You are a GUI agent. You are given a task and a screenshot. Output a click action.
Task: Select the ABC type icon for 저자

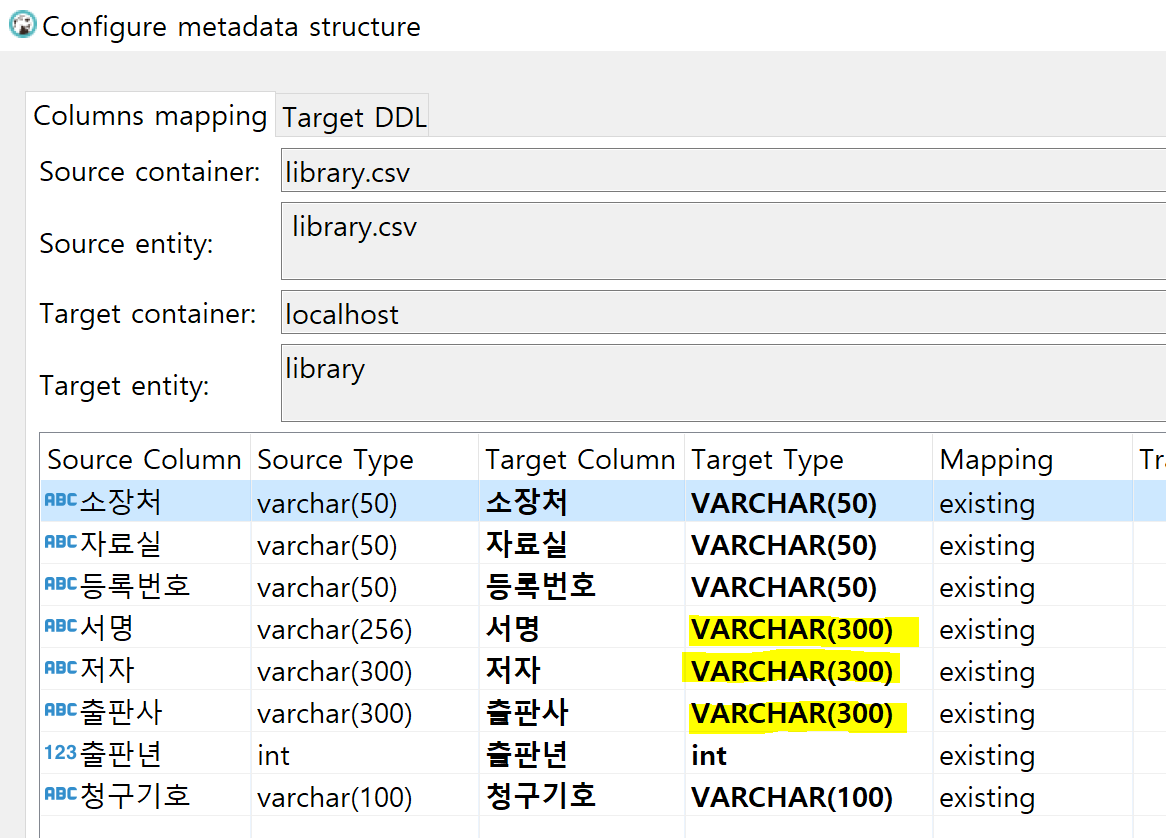click(60, 668)
